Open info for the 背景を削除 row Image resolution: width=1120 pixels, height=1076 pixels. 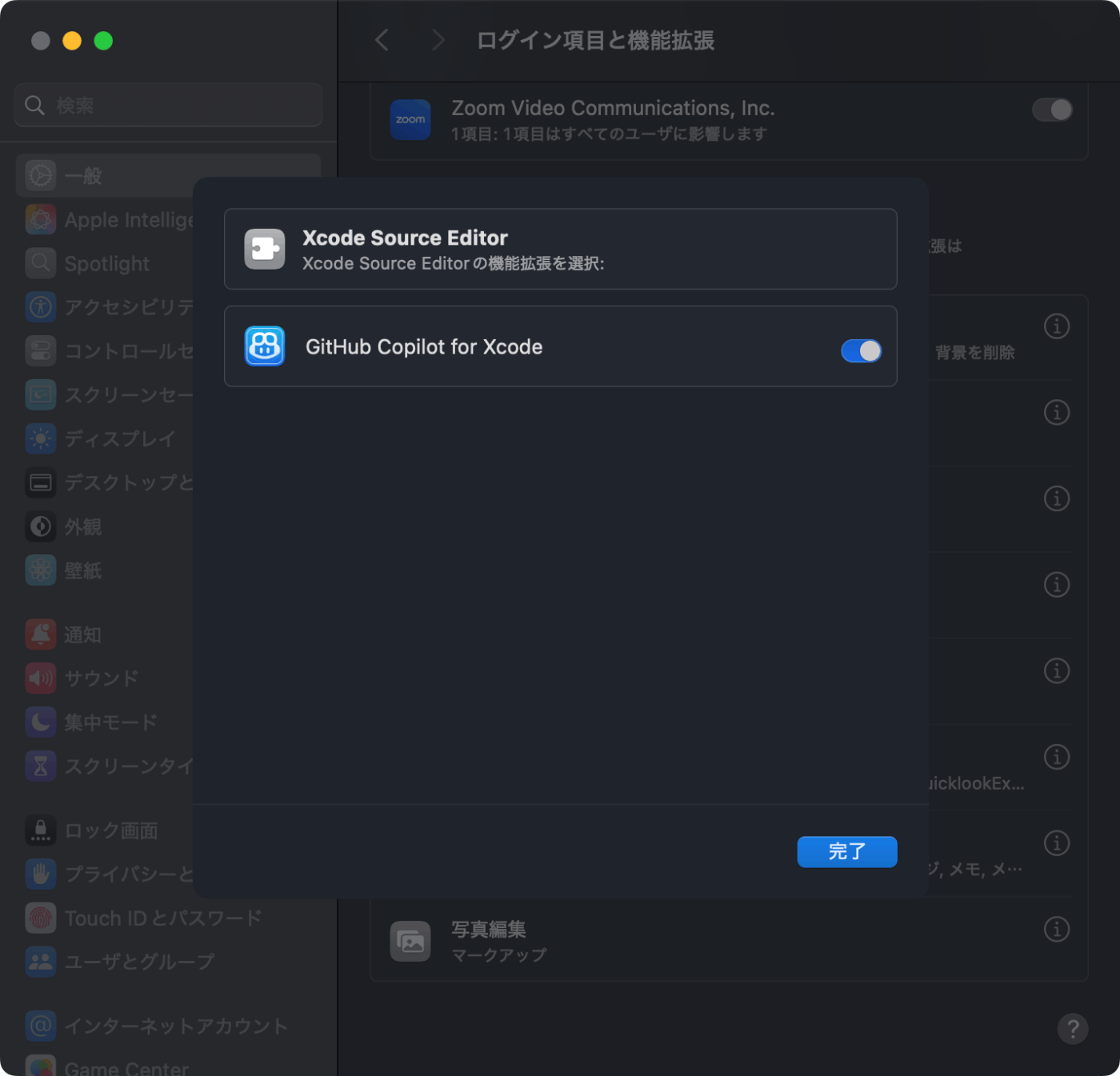click(1057, 326)
